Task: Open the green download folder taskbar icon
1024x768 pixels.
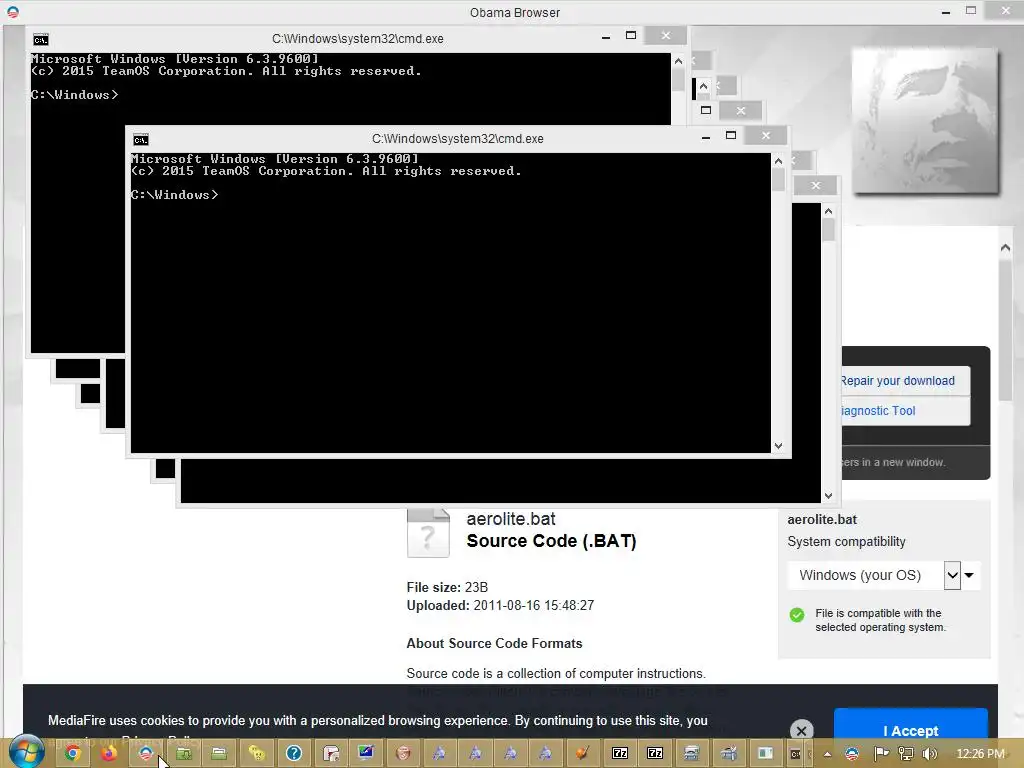Action: click(184, 754)
